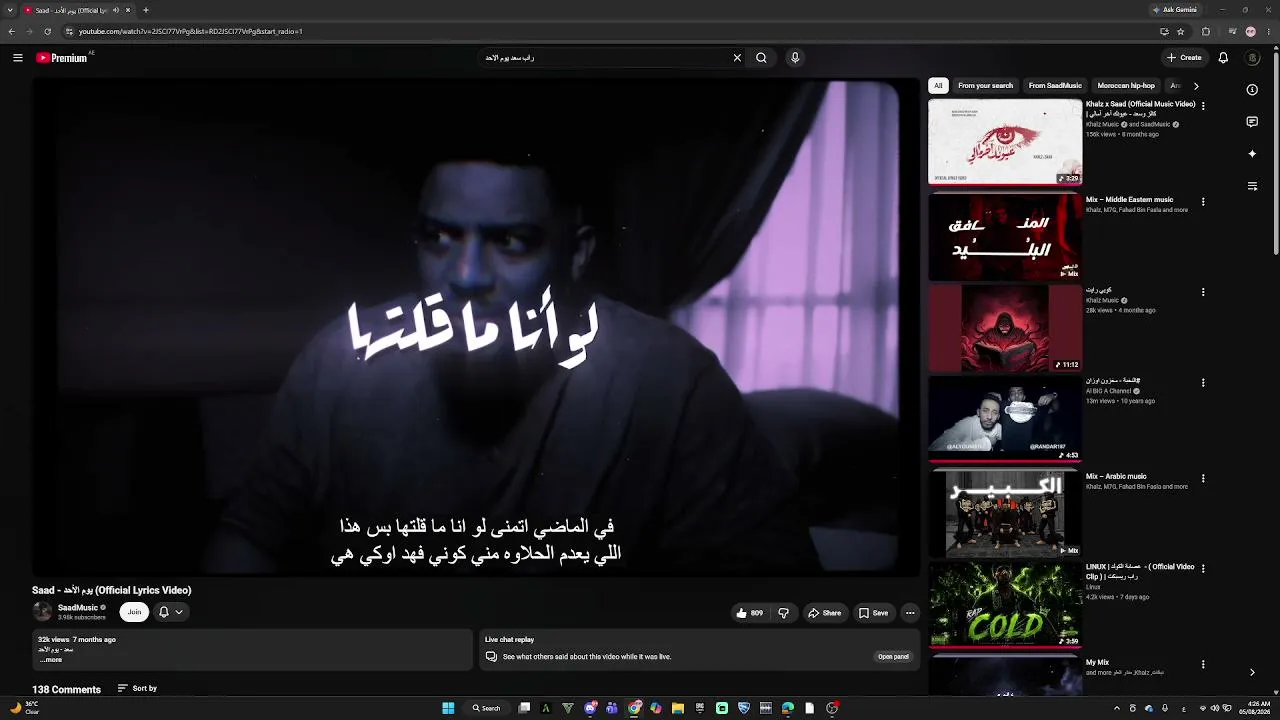
Task: Open browser extensions puzzle icon
Action: pos(1206,31)
